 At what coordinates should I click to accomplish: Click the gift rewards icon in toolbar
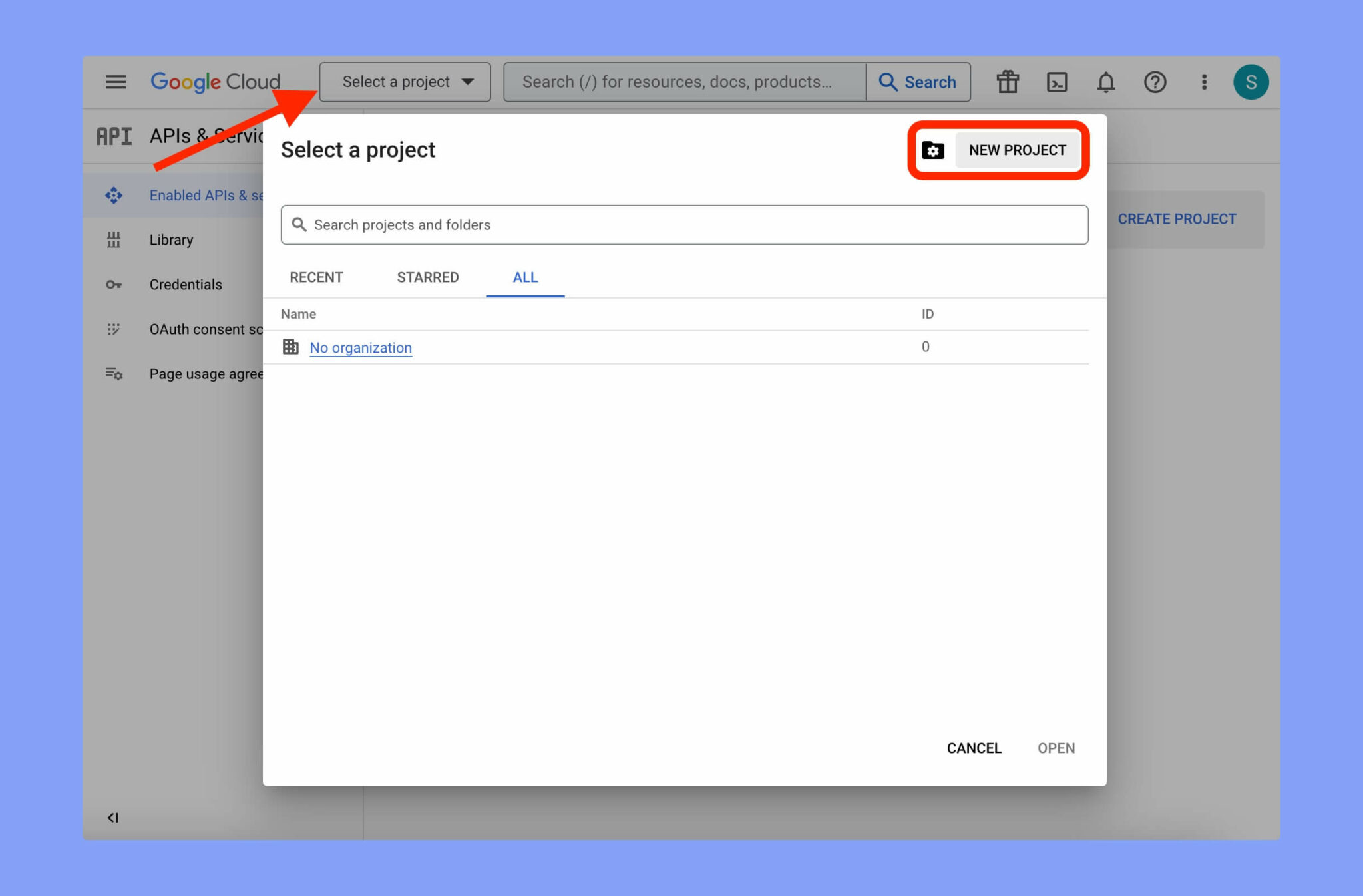pyautogui.click(x=1007, y=82)
